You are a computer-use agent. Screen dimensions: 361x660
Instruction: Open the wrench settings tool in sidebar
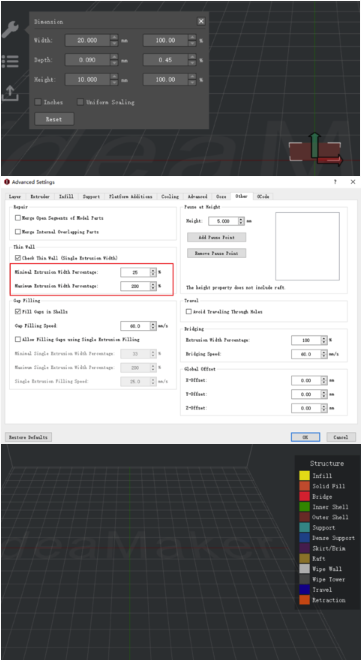pyautogui.click(x=10, y=29)
